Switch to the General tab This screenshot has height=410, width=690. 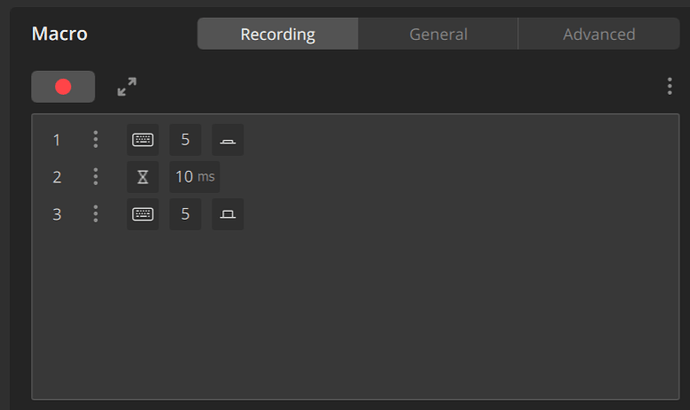(438, 34)
